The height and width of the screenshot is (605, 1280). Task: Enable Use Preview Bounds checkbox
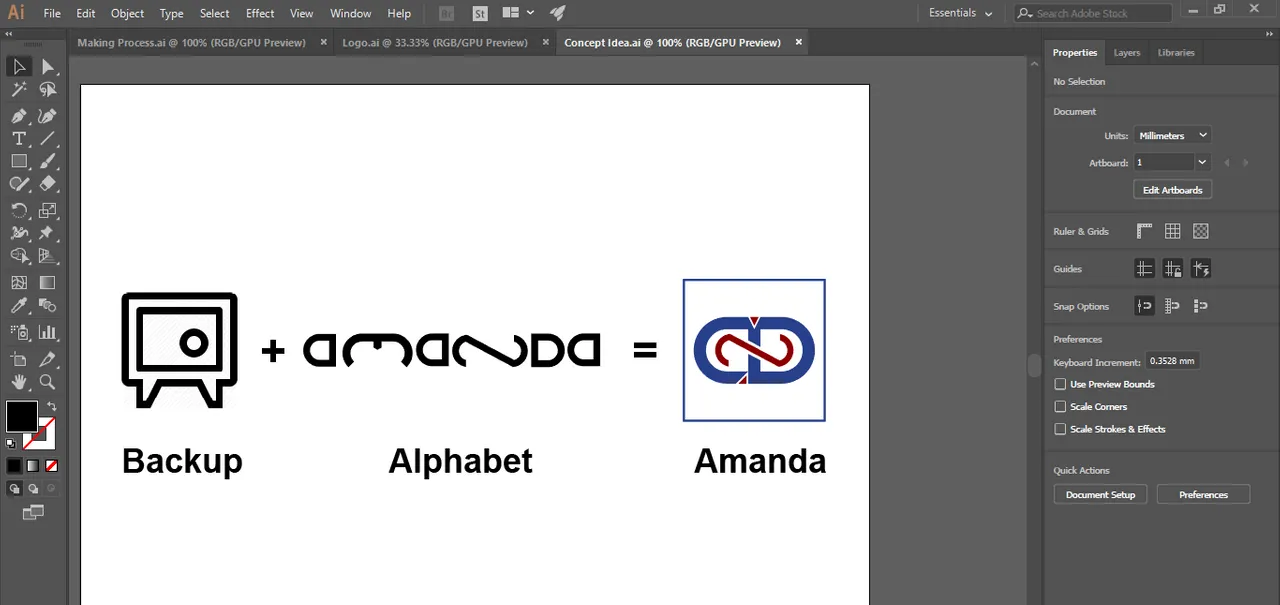pyautogui.click(x=1060, y=384)
